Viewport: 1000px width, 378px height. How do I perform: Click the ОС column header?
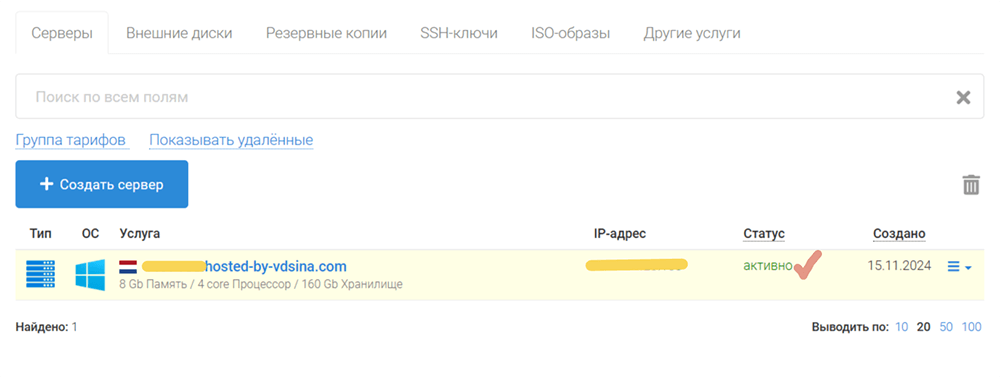[91, 234]
